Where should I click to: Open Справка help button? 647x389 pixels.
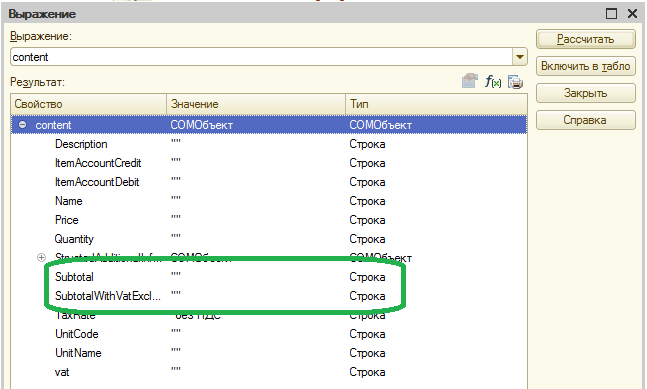tap(586, 120)
